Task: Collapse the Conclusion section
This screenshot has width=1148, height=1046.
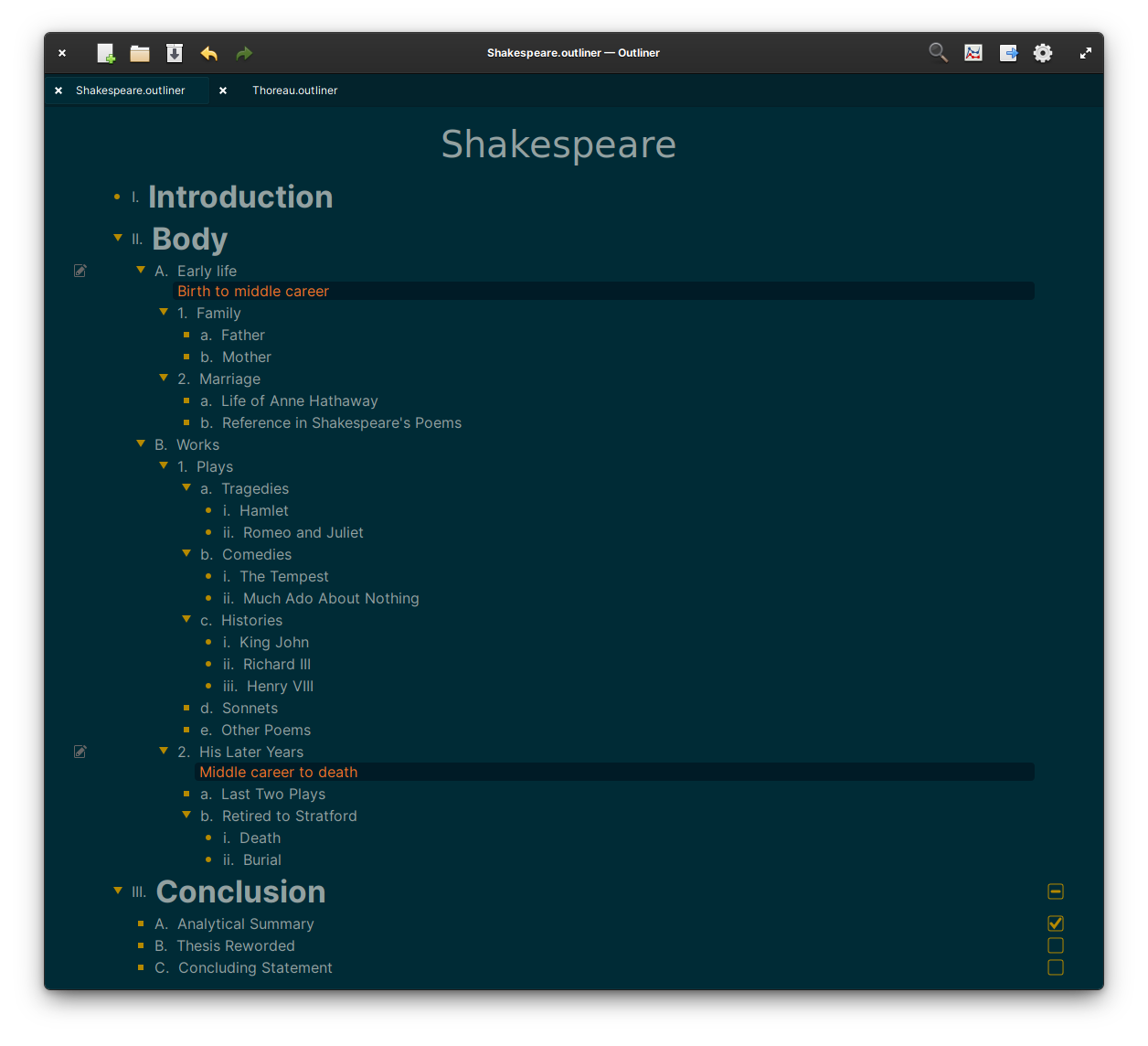Action: [x=118, y=891]
